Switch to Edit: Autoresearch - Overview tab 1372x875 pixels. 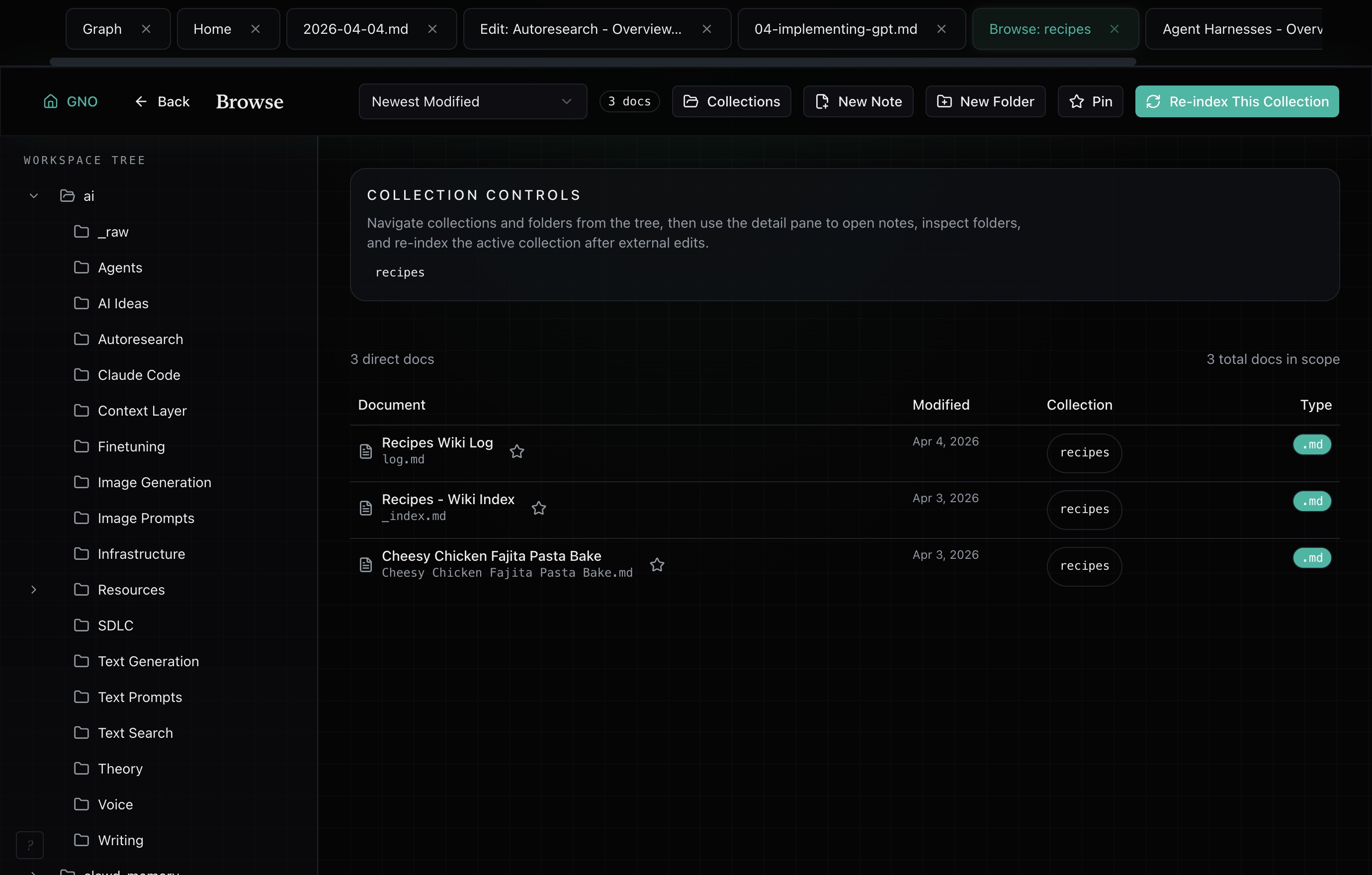tap(581, 29)
